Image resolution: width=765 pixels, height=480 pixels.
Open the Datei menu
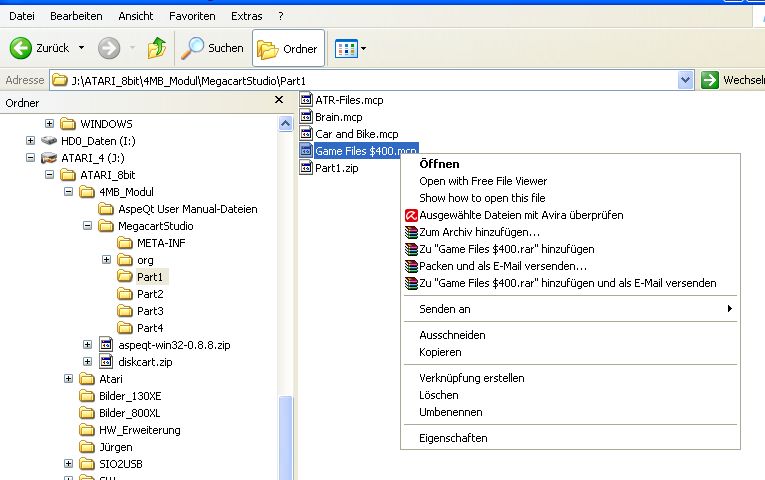click(22, 16)
